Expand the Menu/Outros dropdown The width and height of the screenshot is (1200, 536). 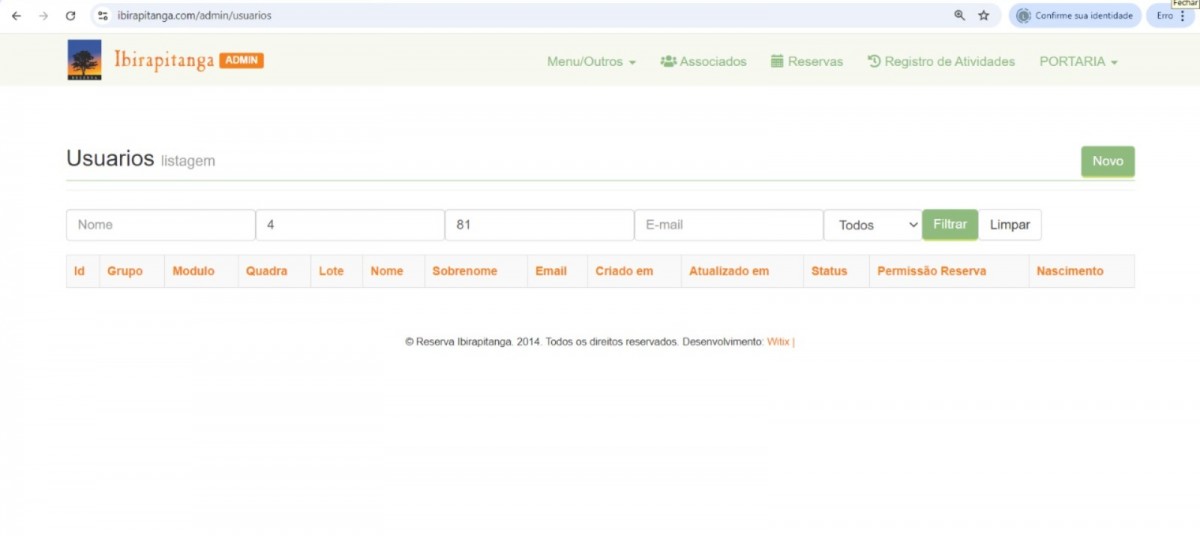tap(591, 62)
